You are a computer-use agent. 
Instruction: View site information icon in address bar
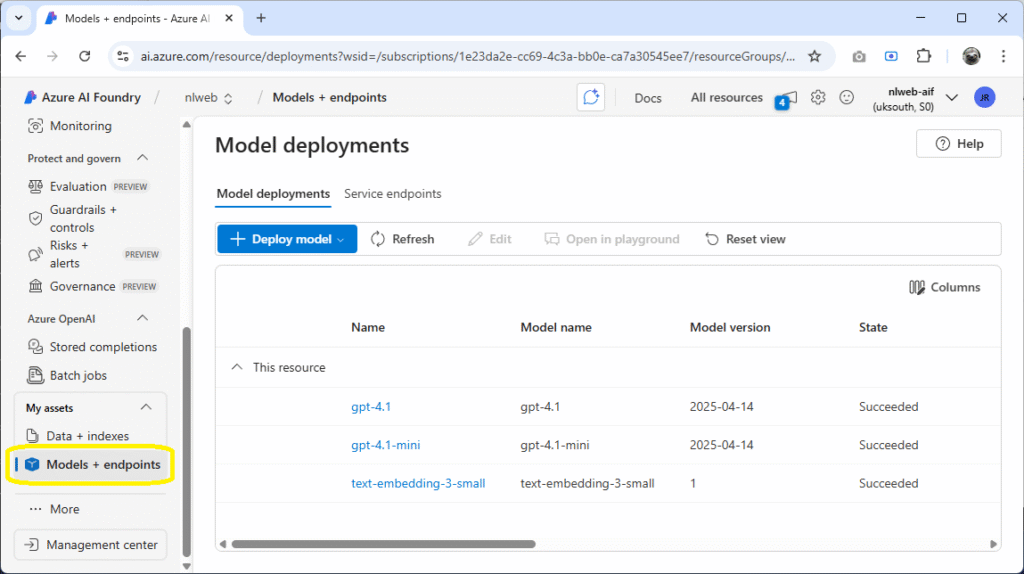tap(123, 56)
